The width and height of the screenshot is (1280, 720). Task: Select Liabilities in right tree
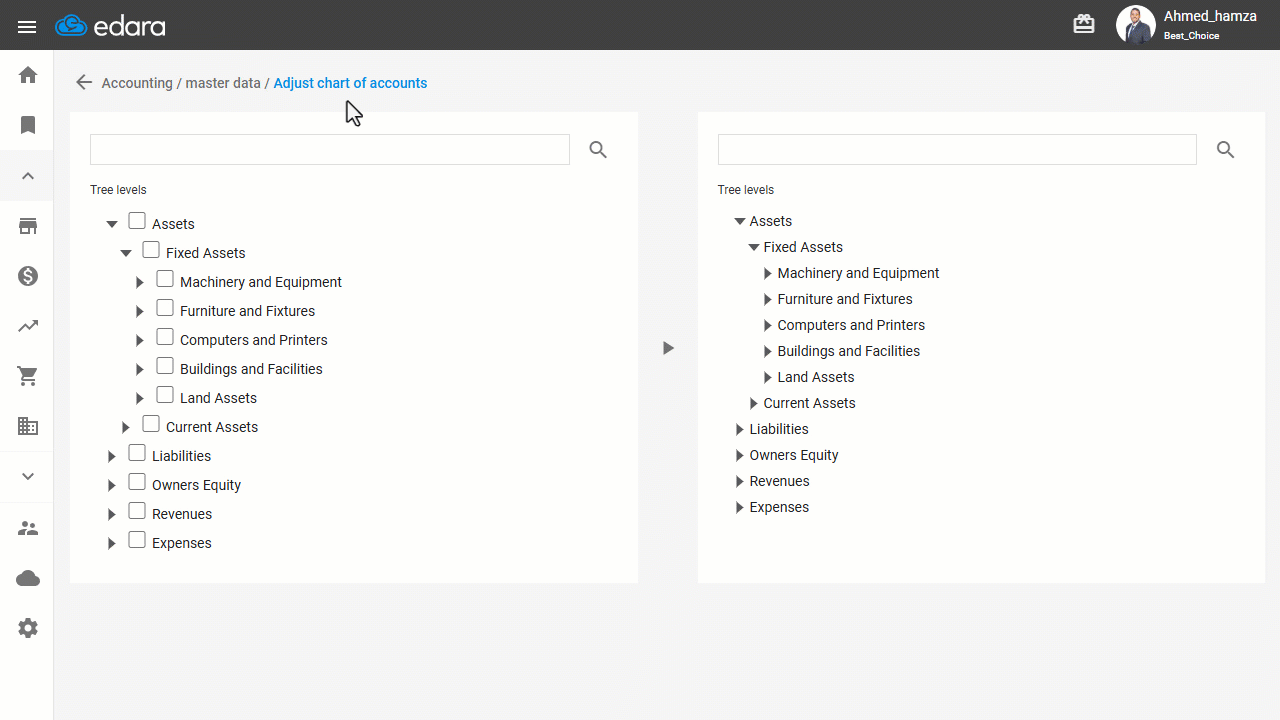tap(779, 429)
